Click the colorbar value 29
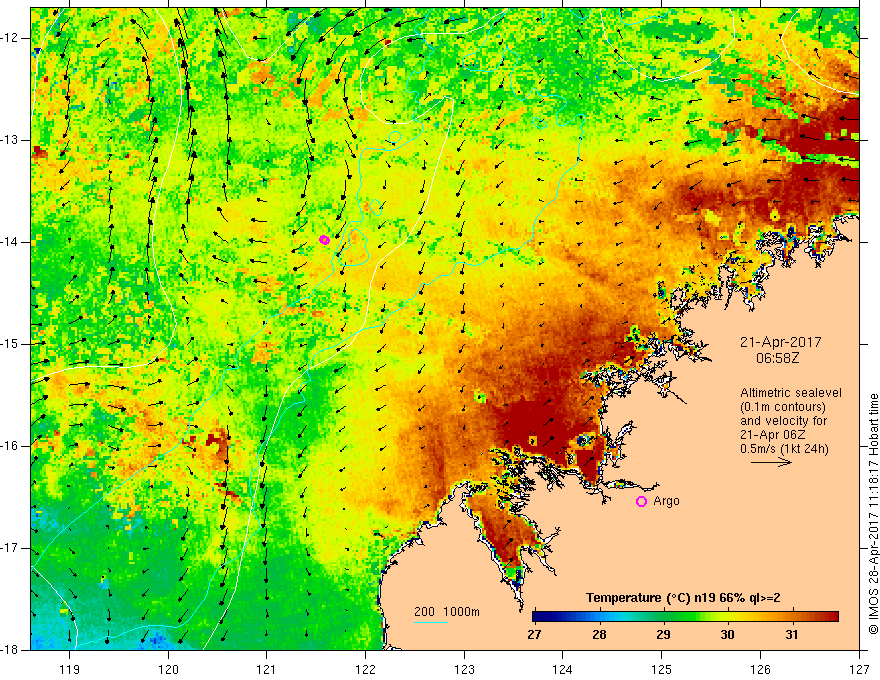This screenshot has height=680, width=880. click(x=663, y=635)
